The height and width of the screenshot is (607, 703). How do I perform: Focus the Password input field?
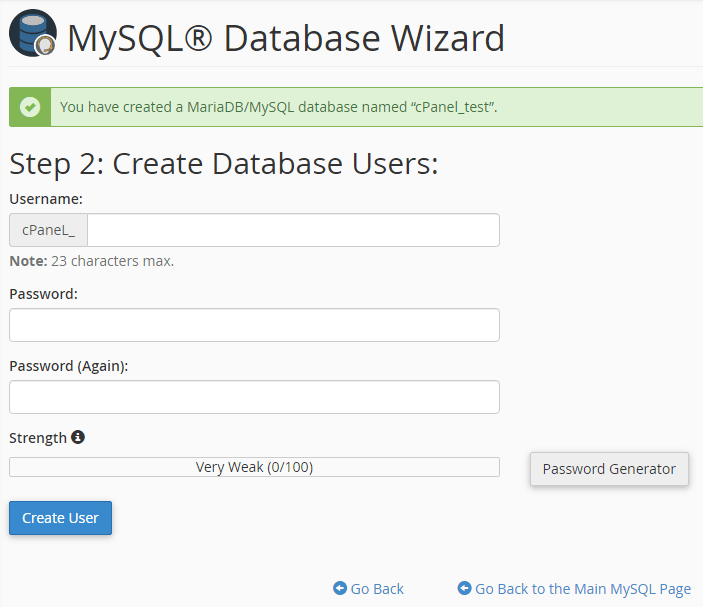254,325
